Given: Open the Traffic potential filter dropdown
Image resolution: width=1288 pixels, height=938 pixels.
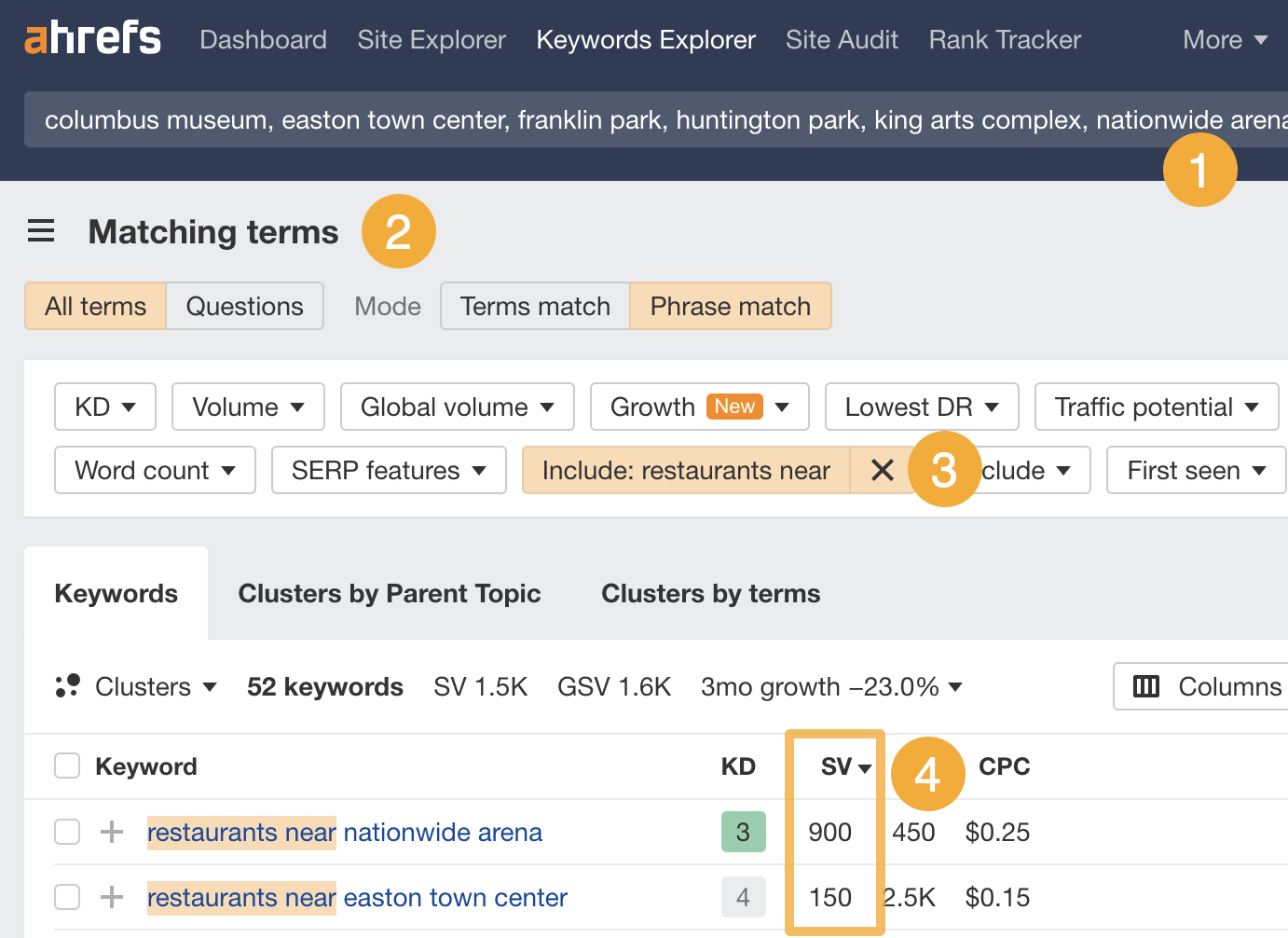Looking at the screenshot, I should (x=1156, y=407).
